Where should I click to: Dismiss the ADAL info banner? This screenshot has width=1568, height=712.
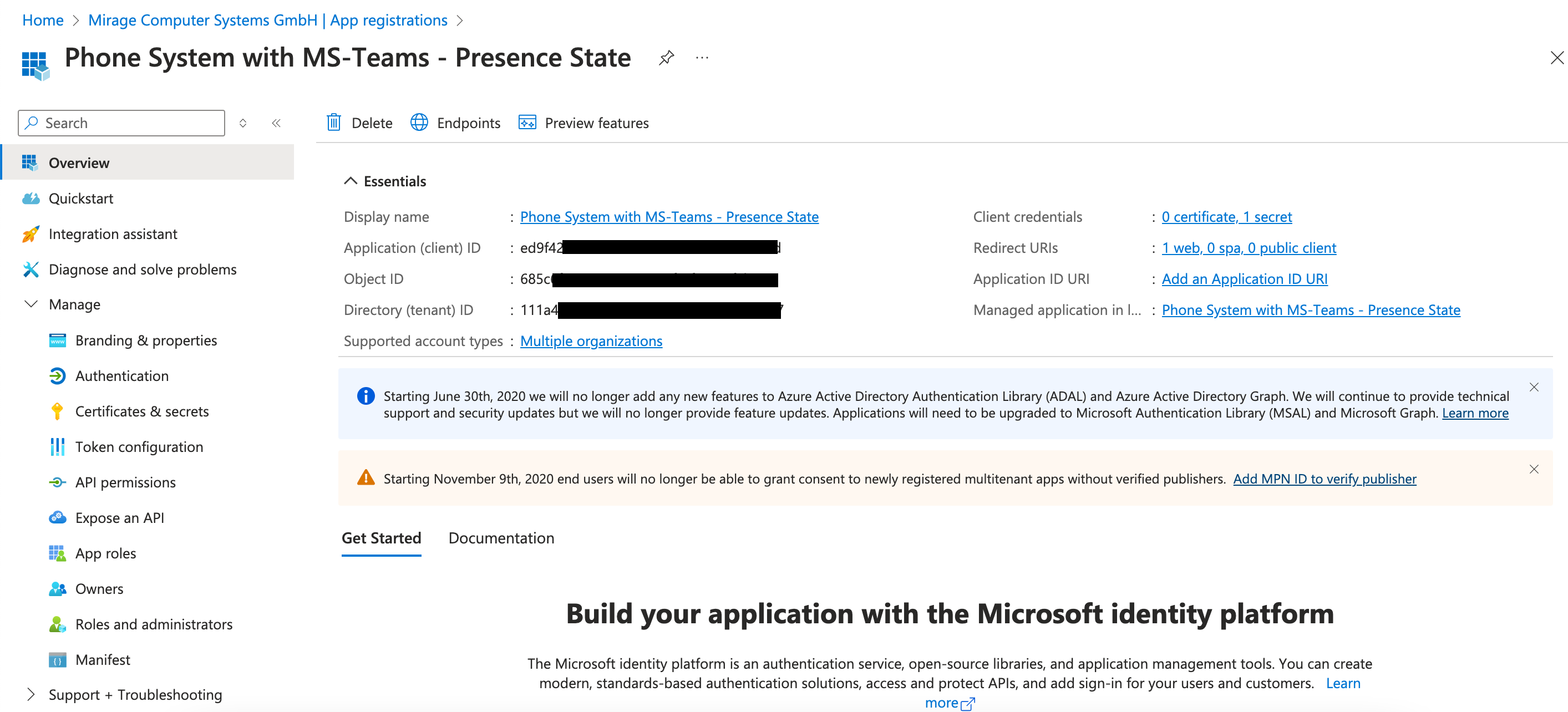click(x=1534, y=387)
